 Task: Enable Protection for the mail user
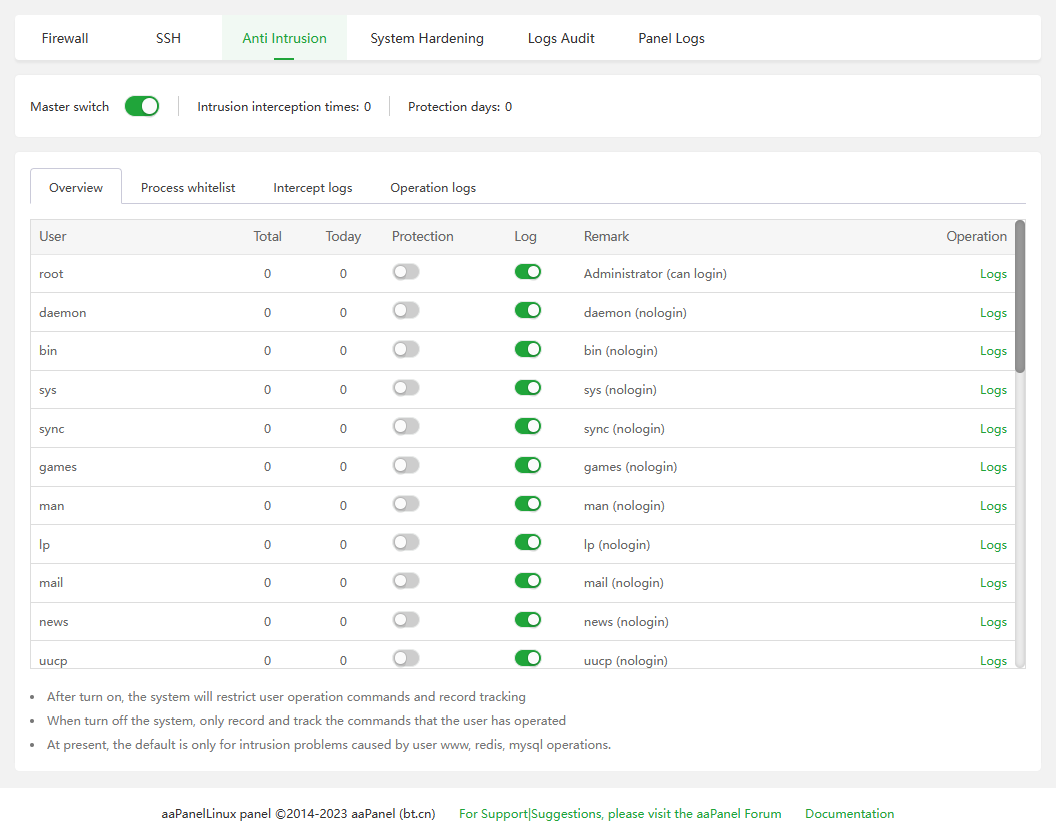[x=406, y=581]
